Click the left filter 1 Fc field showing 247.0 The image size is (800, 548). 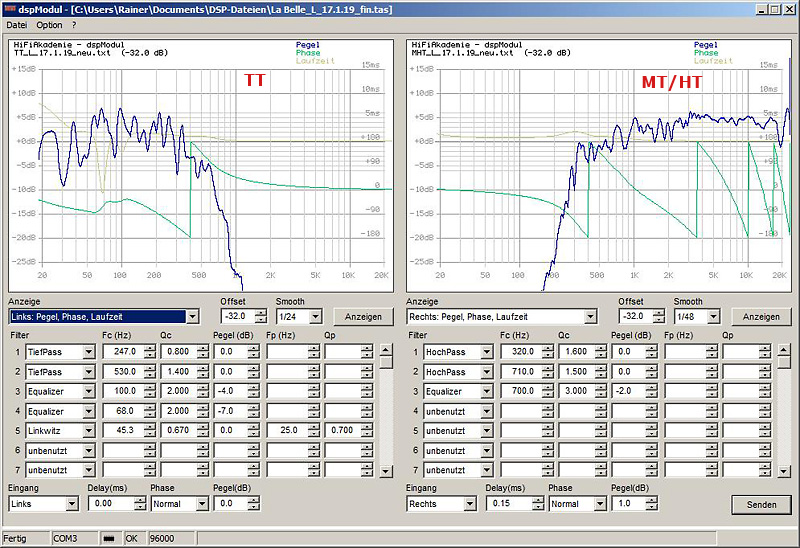point(124,352)
